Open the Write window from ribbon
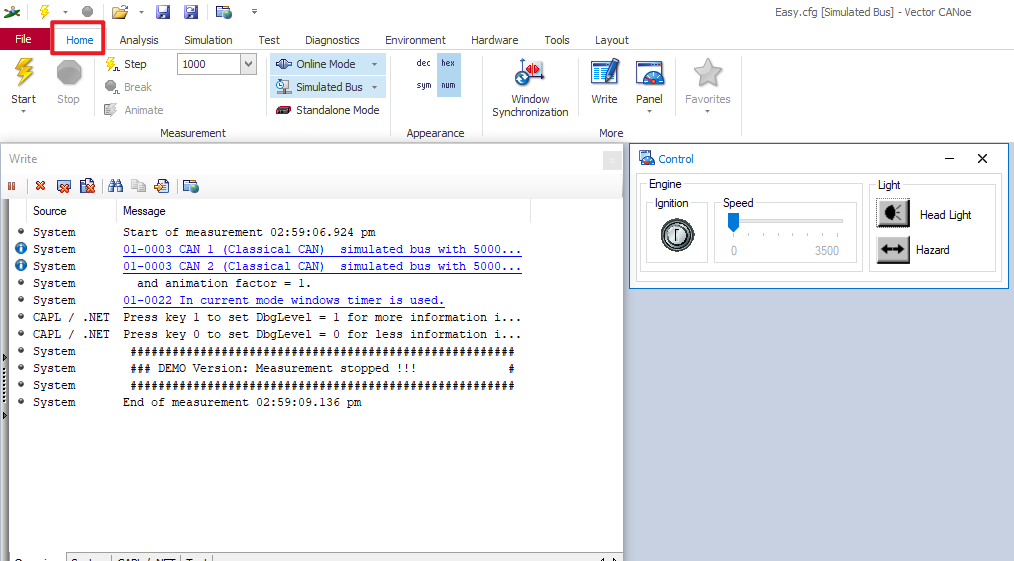 click(x=605, y=81)
